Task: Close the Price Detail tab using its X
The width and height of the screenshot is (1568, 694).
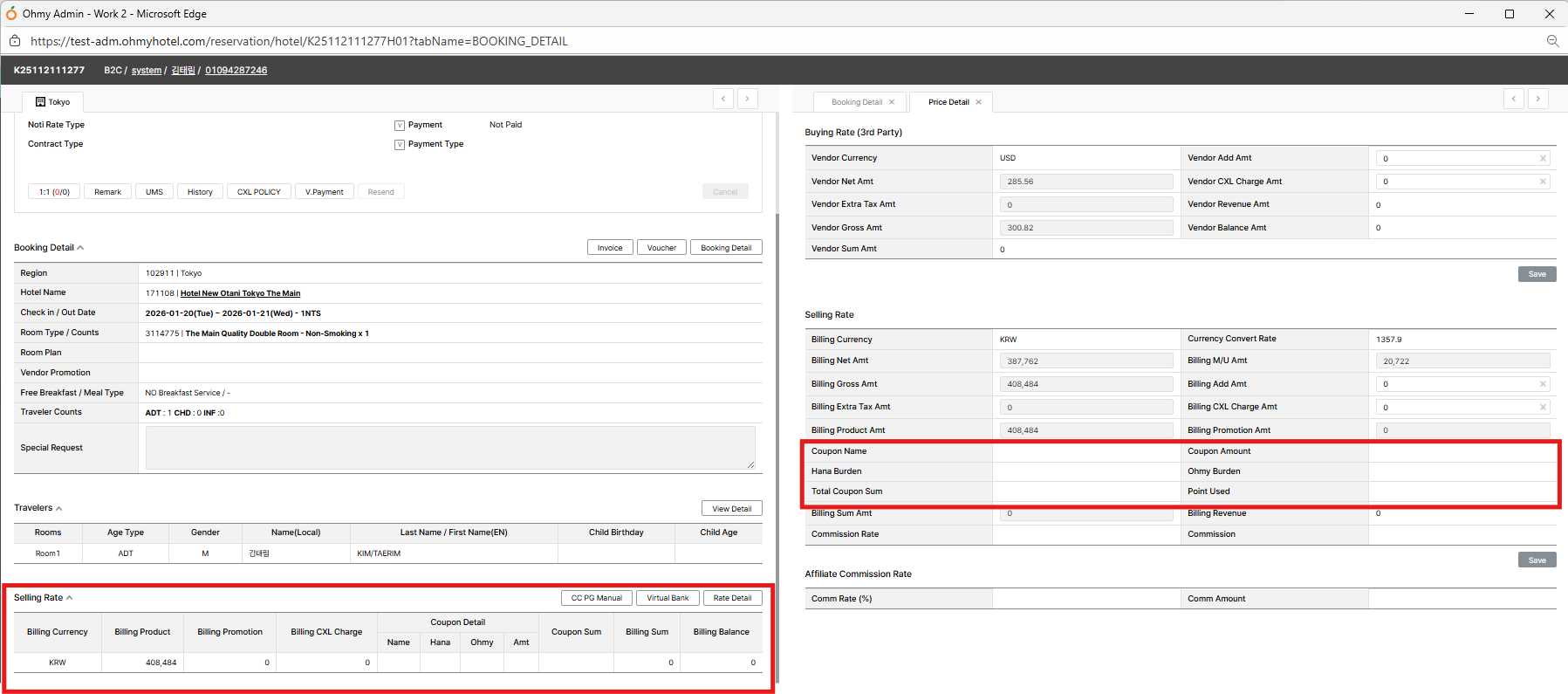Action: coord(979,102)
